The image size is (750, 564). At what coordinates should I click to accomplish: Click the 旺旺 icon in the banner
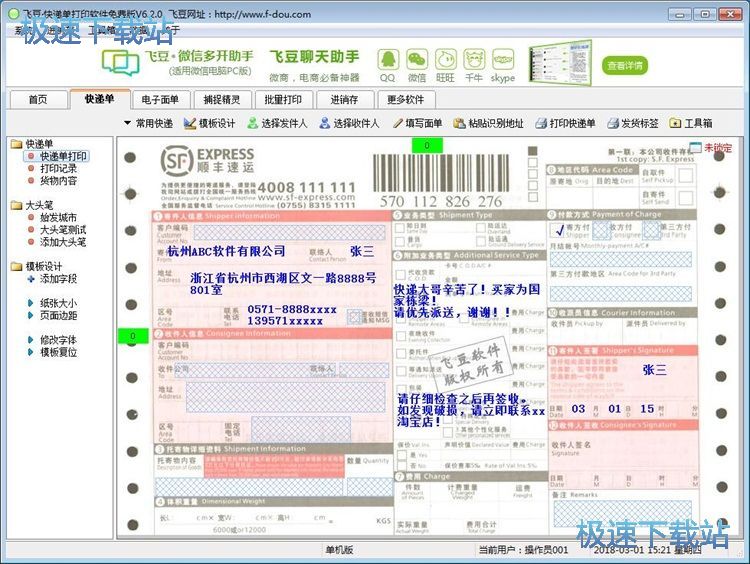coord(445,60)
